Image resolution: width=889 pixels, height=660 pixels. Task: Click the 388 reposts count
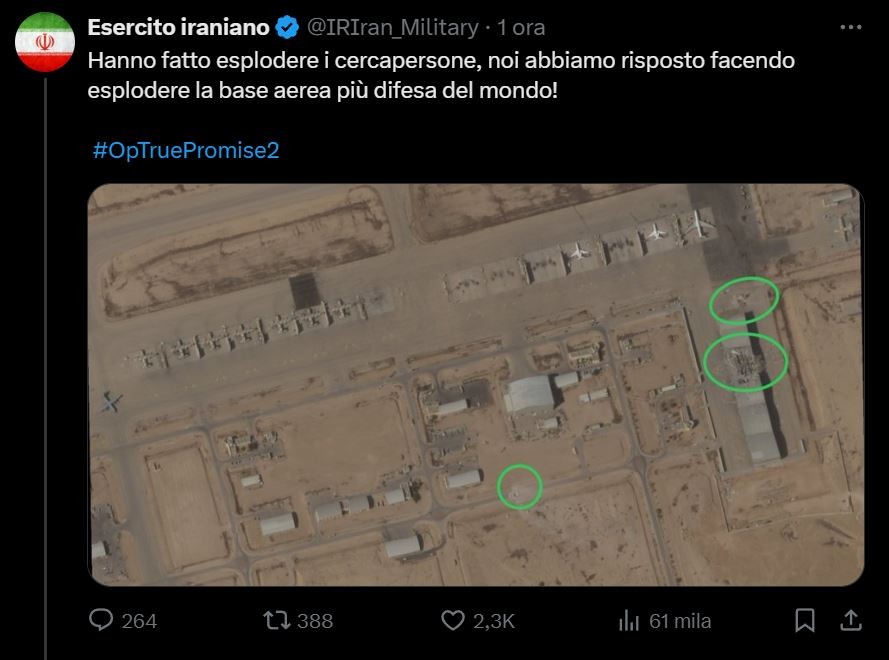(315, 621)
